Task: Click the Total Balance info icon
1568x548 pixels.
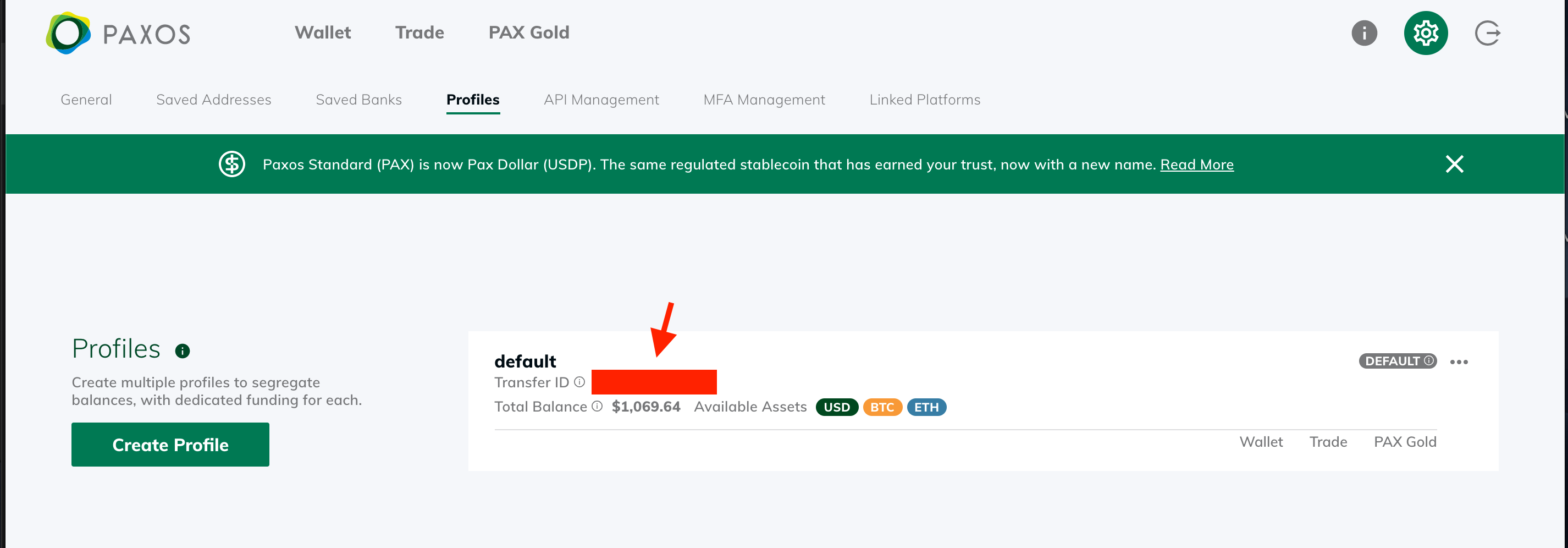Action: coord(597,406)
